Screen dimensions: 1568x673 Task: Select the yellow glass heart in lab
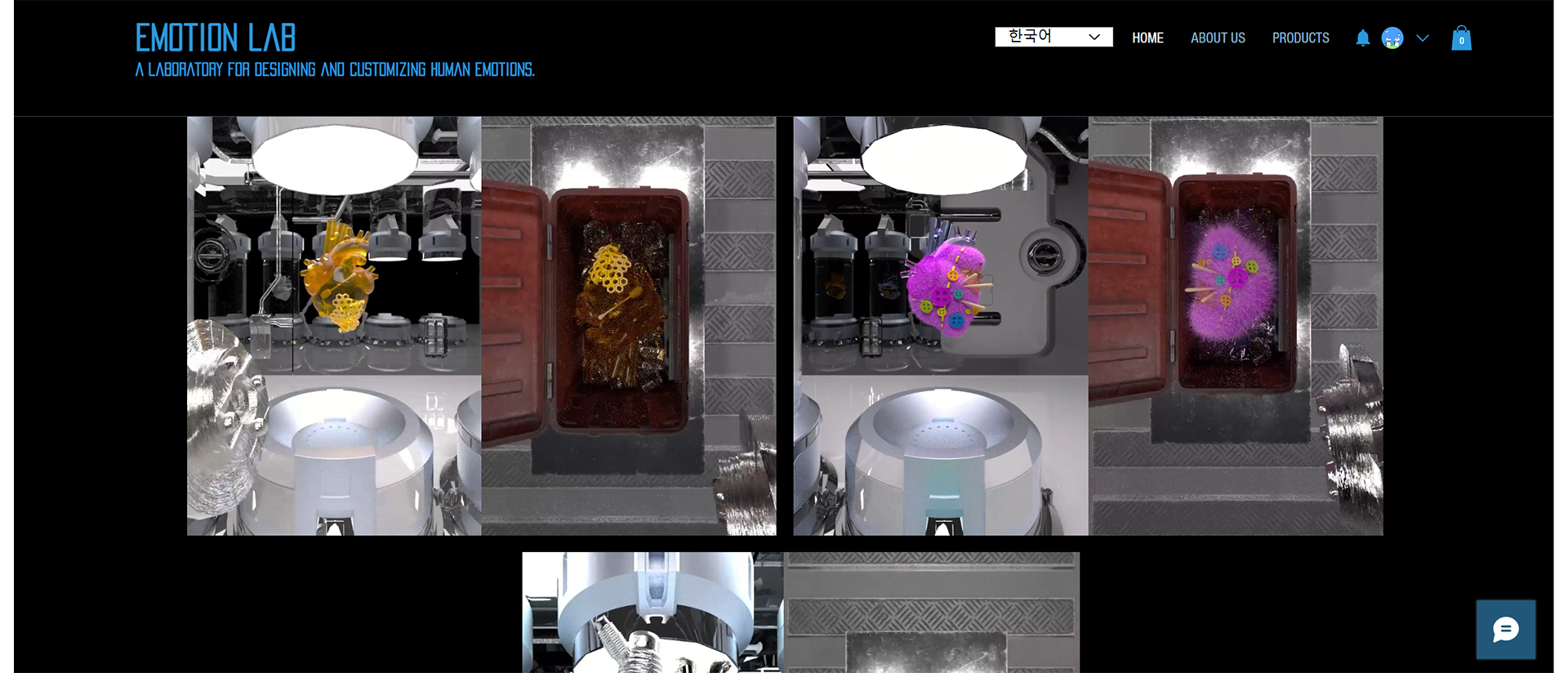coord(339,278)
